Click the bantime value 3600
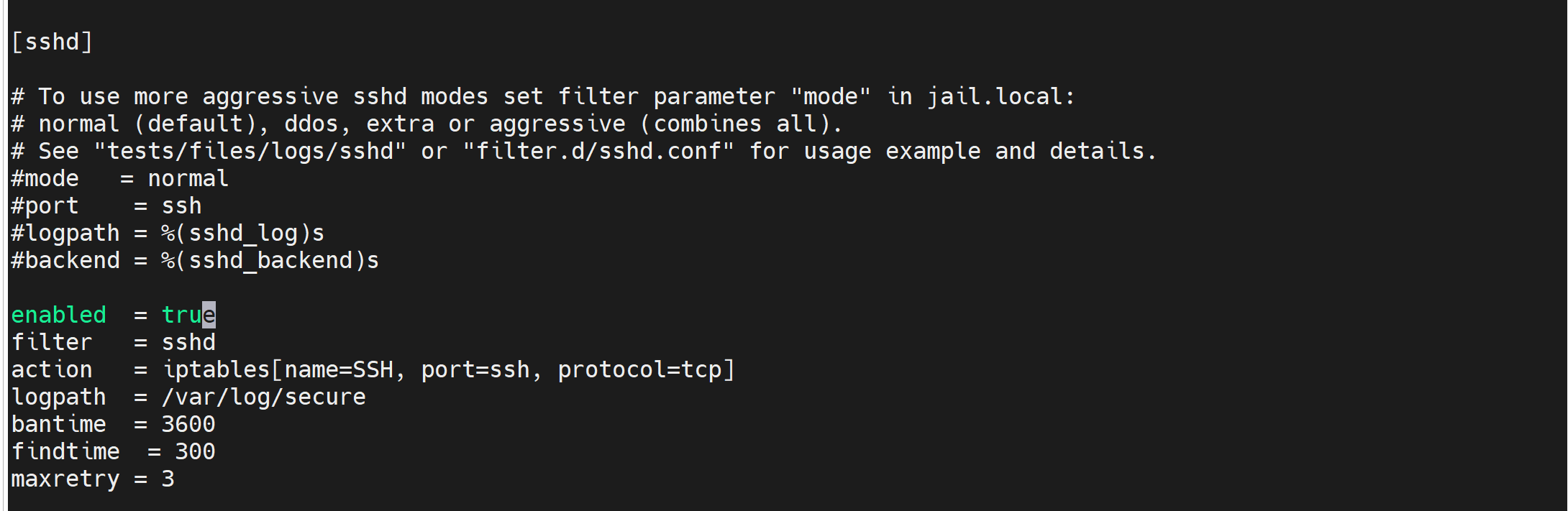 pyautogui.click(x=188, y=424)
